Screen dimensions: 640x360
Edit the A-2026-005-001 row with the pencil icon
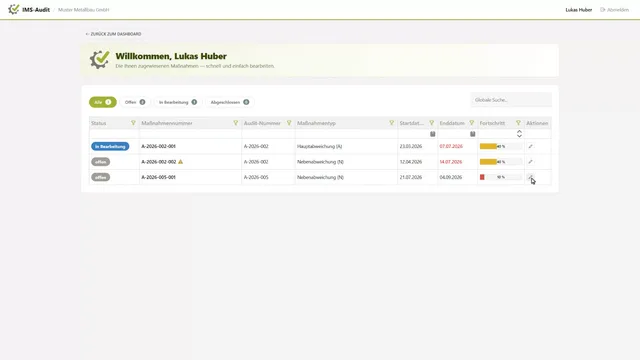(530, 177)
